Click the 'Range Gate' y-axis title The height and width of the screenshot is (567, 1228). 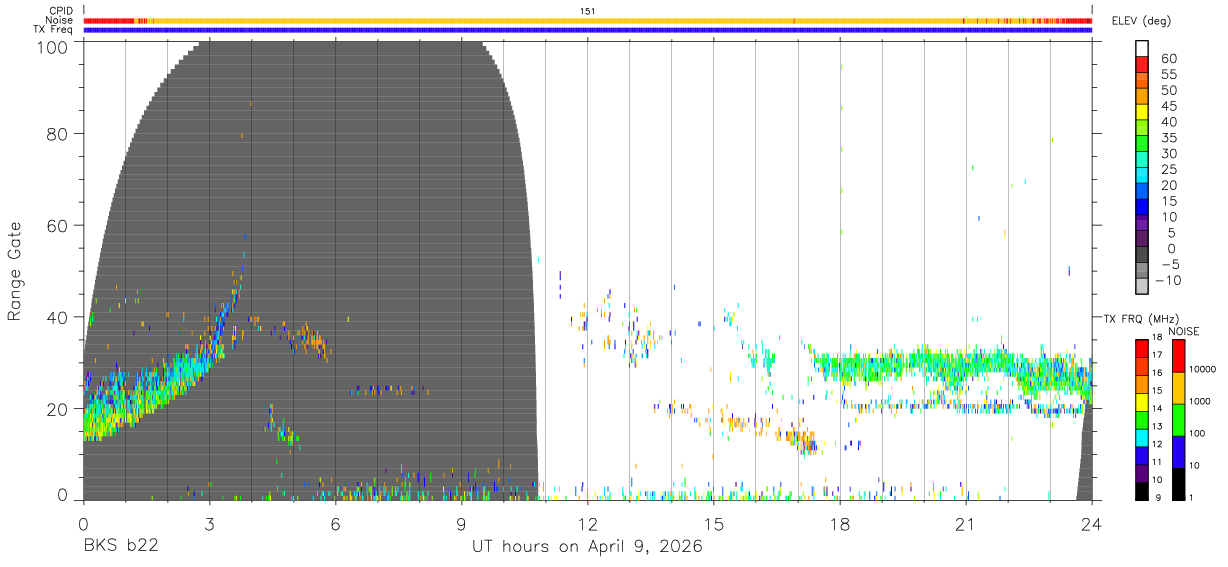point(15,271)
